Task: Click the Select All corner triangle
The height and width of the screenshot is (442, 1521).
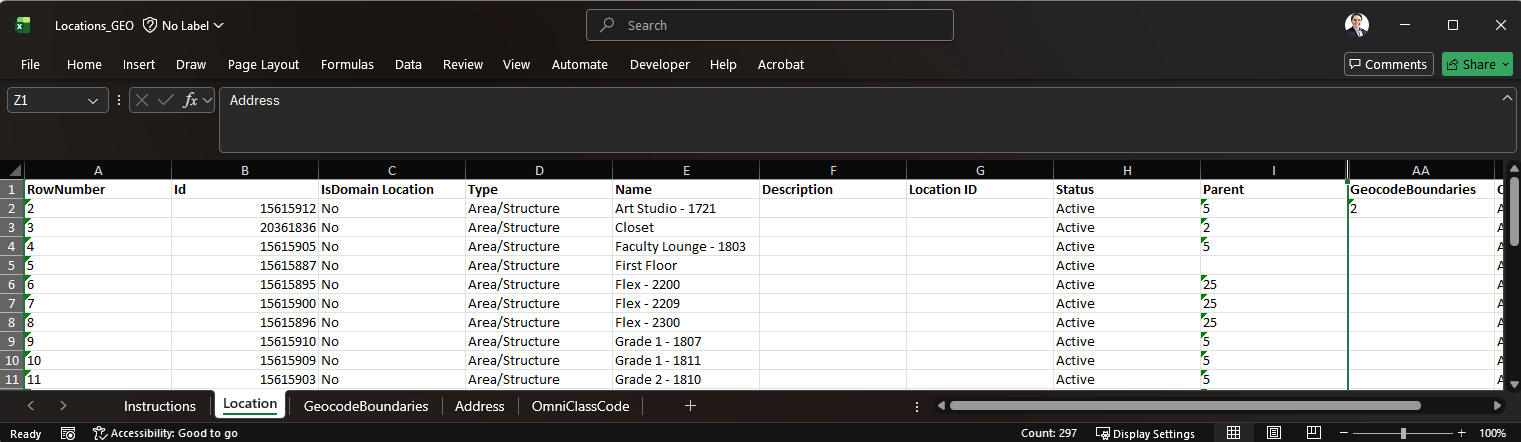Action: (x=12, y=169)
